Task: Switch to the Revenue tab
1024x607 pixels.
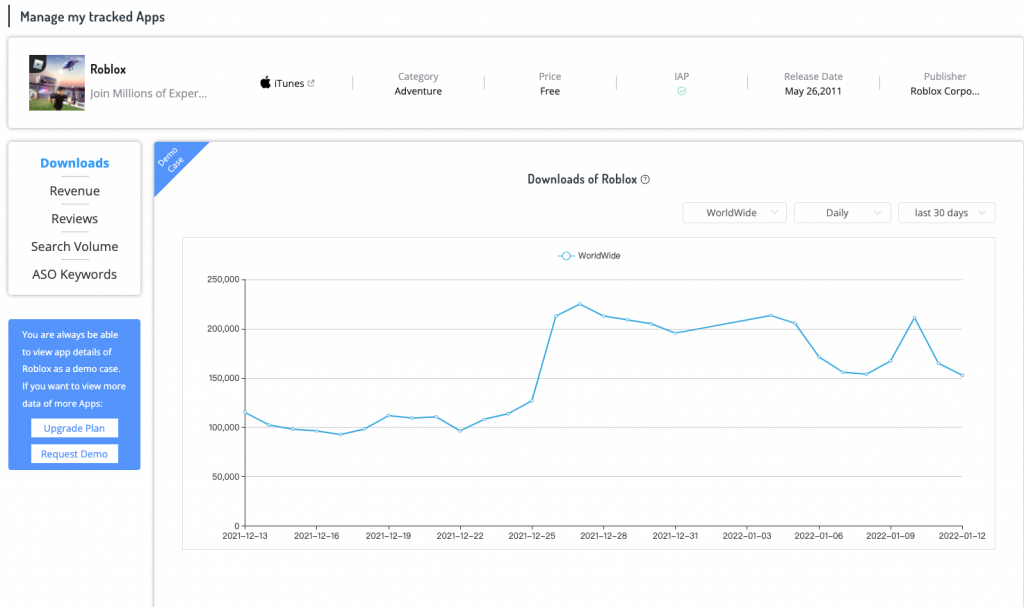Action: [75, 191]
